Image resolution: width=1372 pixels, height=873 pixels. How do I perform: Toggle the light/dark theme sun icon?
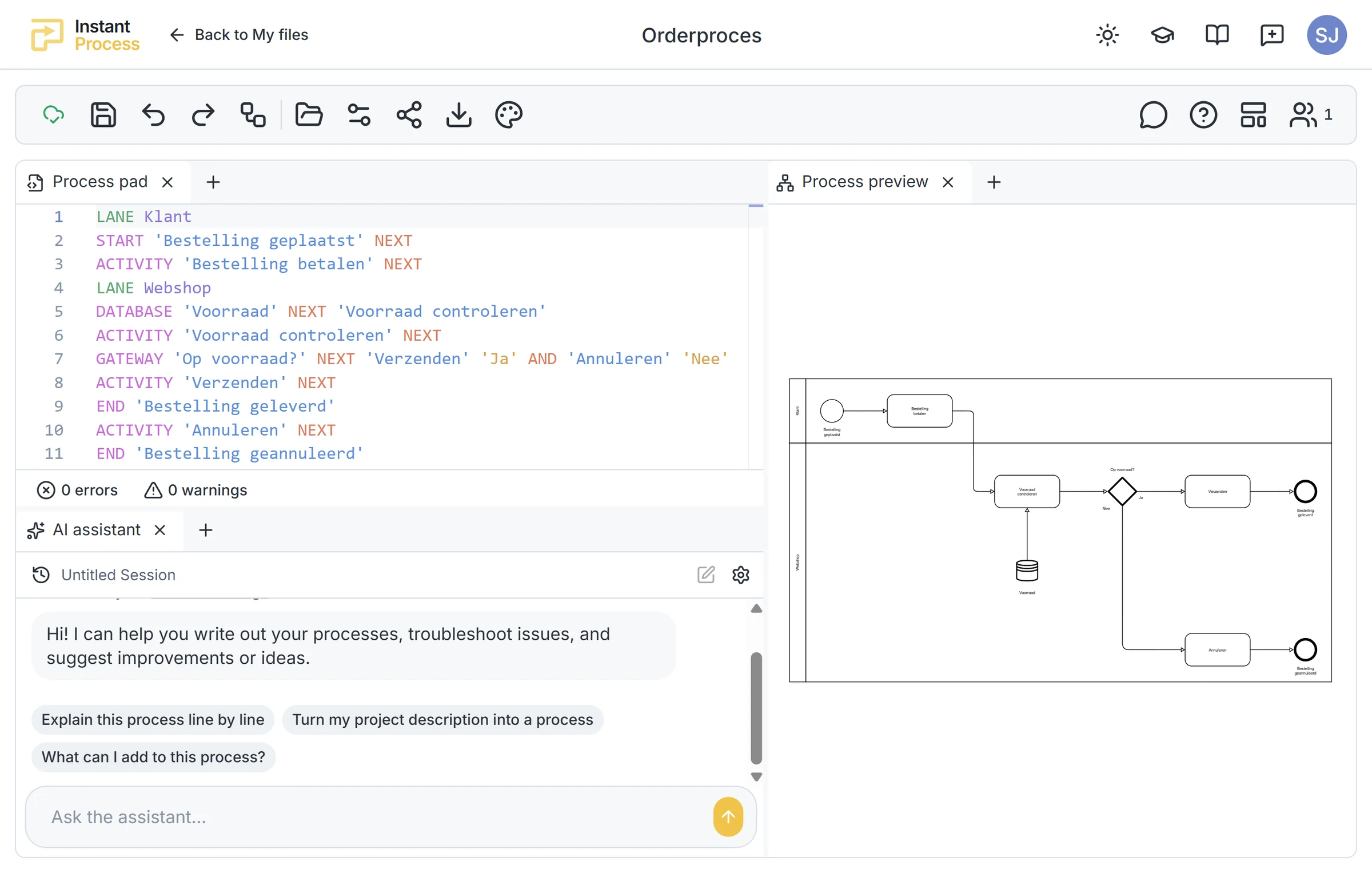1107,35
